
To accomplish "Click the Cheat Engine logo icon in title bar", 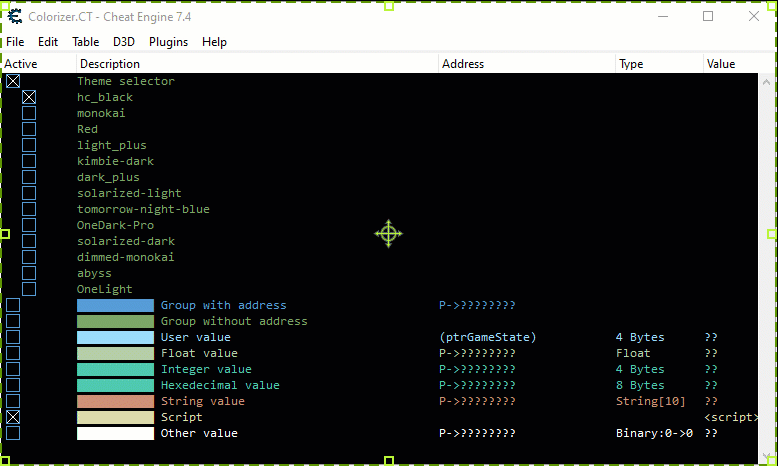I will click(15, 16).
